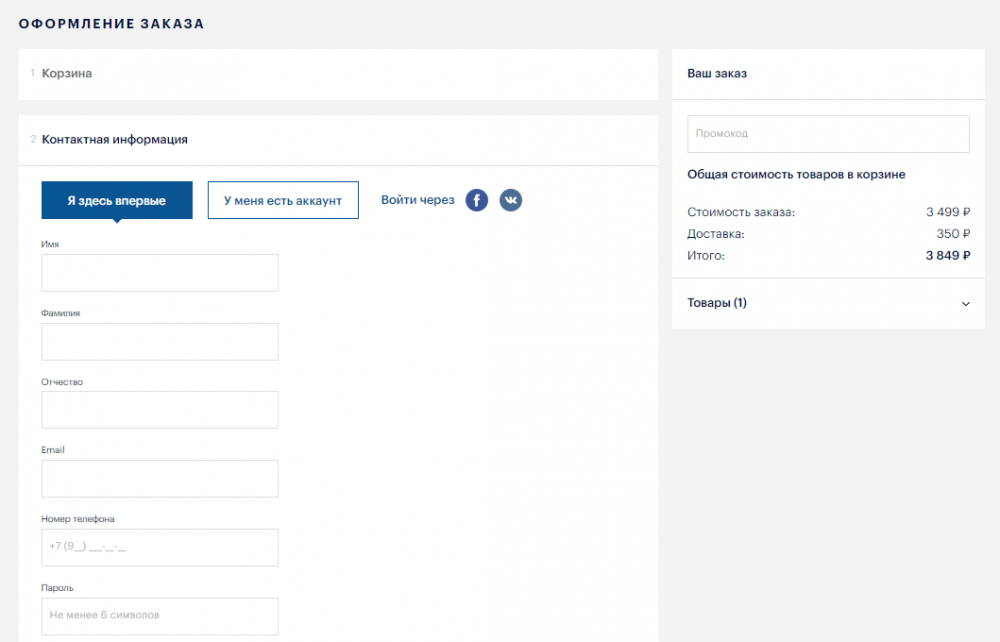
Task: Sign in with the VK icon
Action: [510, 200]
